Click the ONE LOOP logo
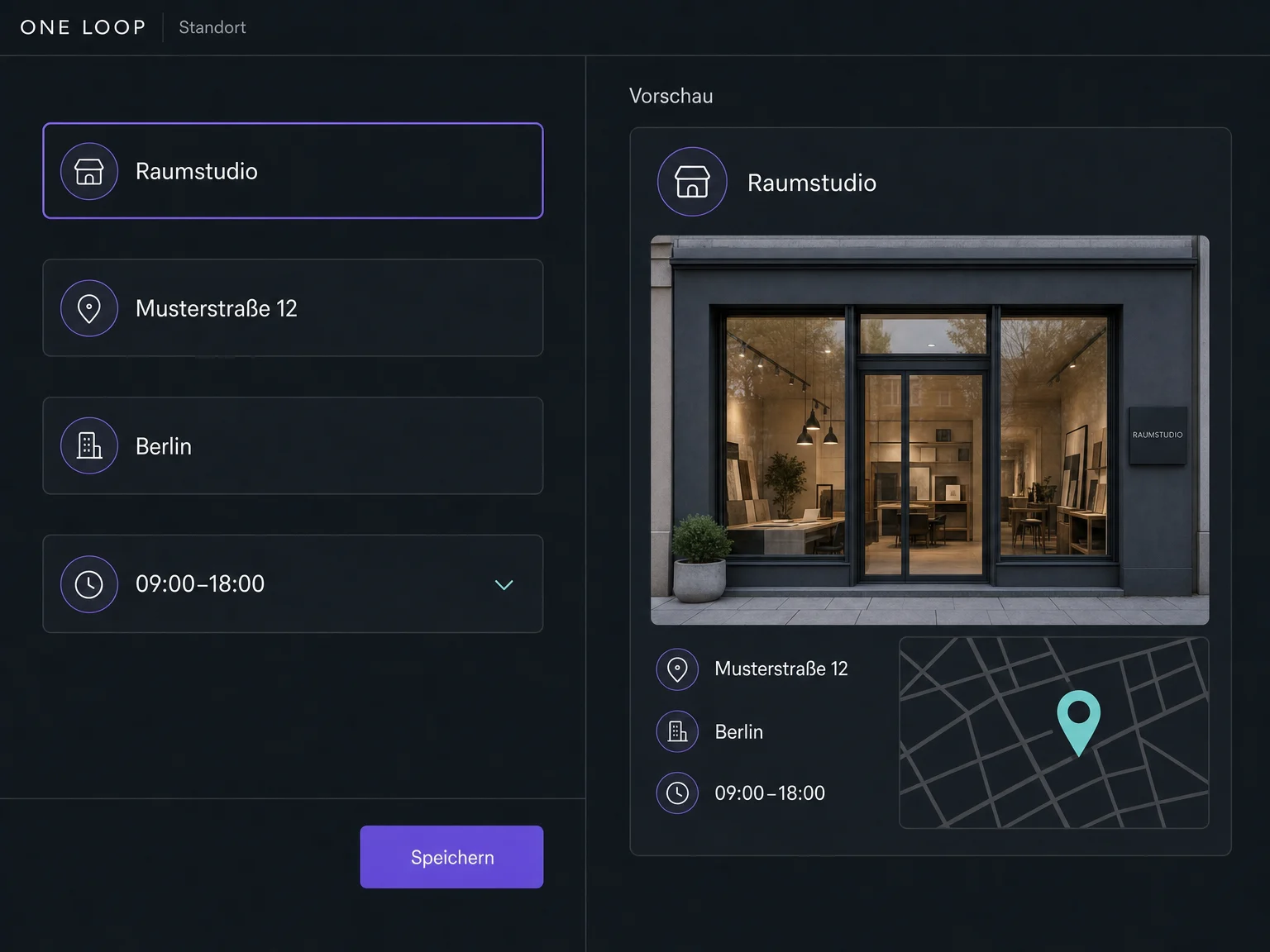 coord(83,27)
